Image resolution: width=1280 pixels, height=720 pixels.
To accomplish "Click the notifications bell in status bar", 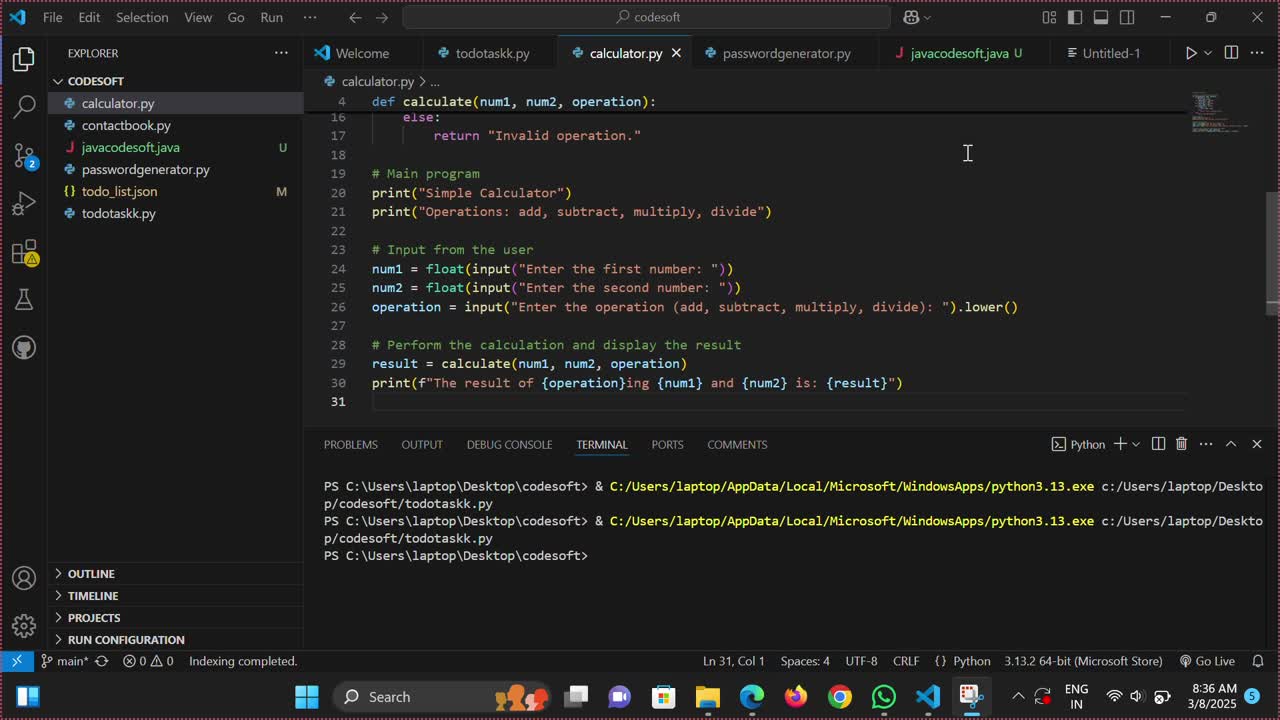I will point(1259,661).
